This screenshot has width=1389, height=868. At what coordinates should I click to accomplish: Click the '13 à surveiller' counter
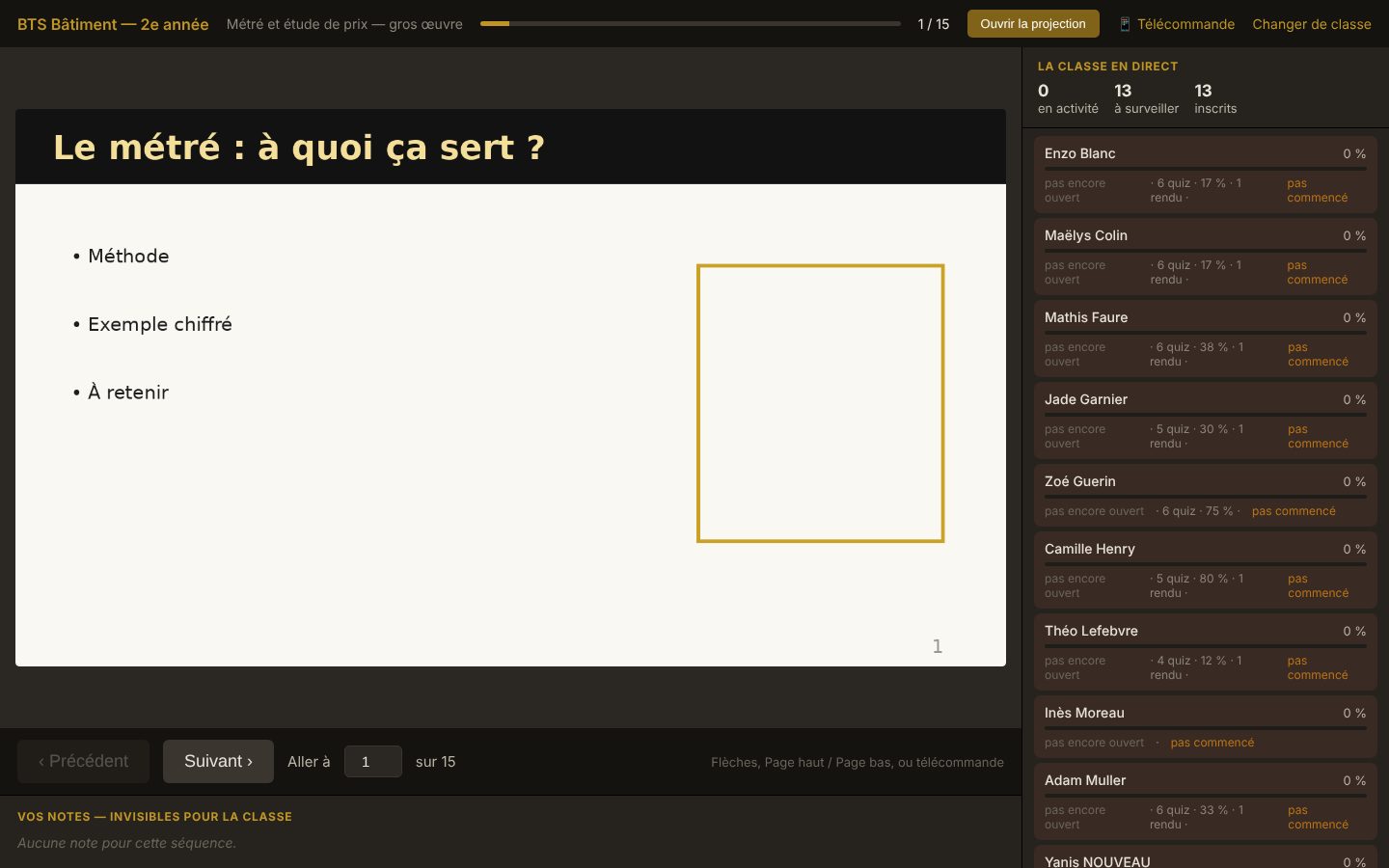click(x=1146, y=98)
